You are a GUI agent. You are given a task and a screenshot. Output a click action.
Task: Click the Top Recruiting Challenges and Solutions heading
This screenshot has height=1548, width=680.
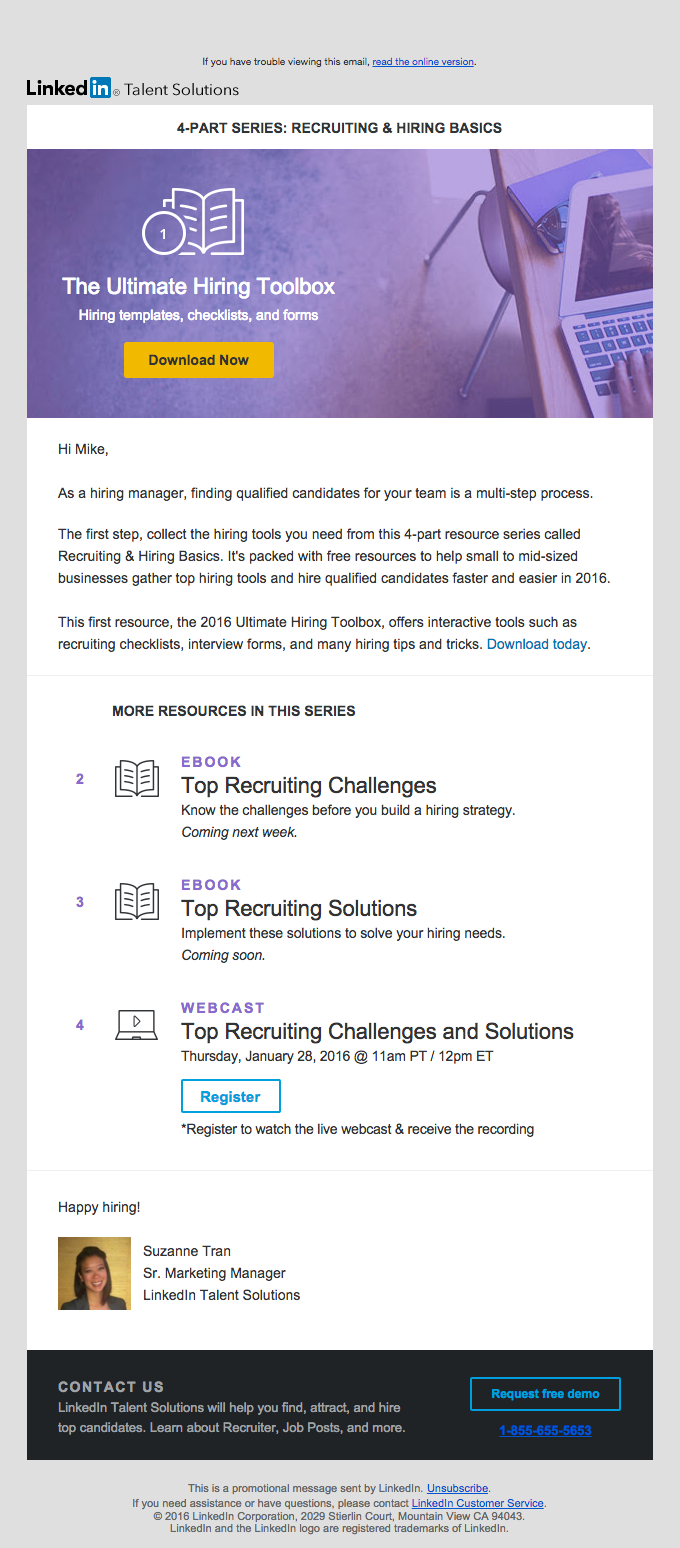tap(377, 1032)
